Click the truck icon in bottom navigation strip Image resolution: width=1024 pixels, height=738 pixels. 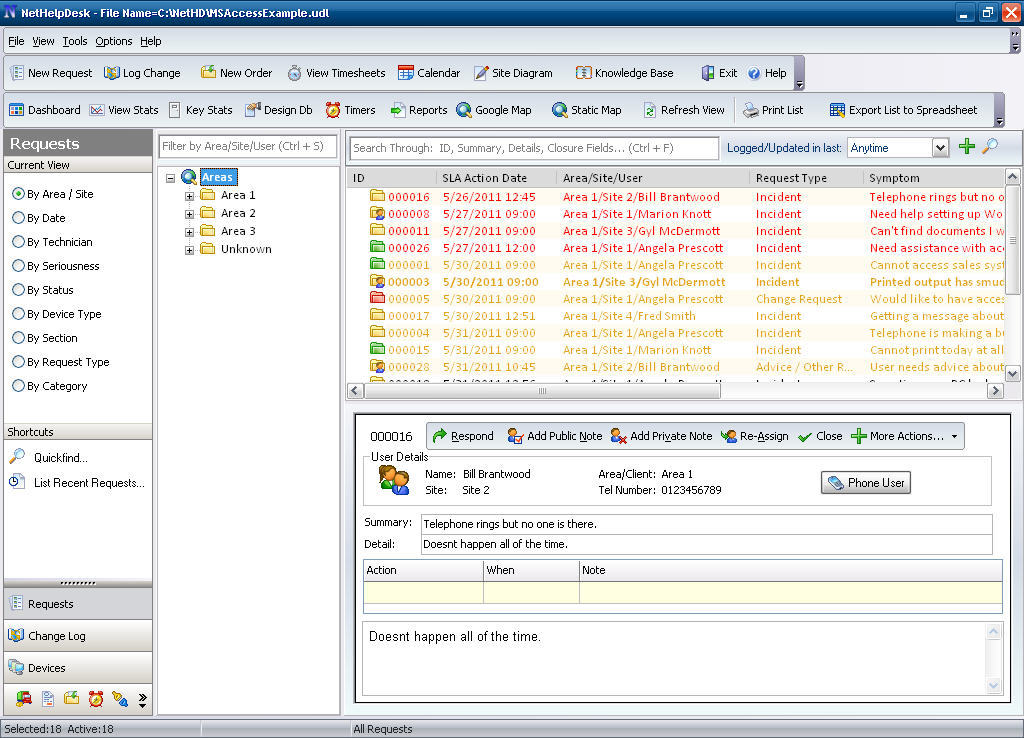[24, 699]
